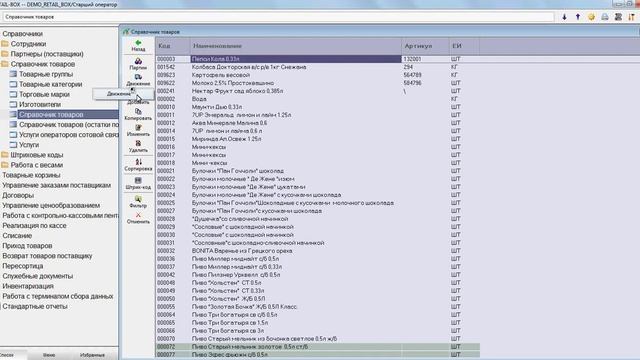Click the Изменить edit toolbar icon
640x360 pixels.
(138, 127)
